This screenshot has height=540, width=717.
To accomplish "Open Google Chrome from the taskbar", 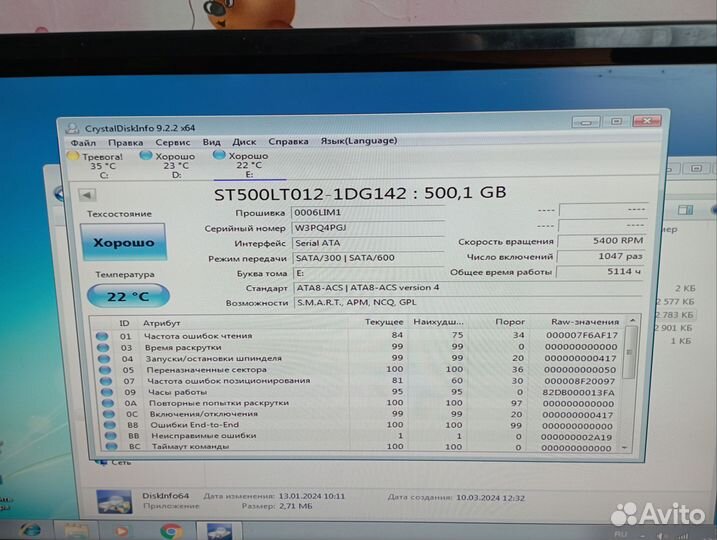I will (x=171, y=531).
